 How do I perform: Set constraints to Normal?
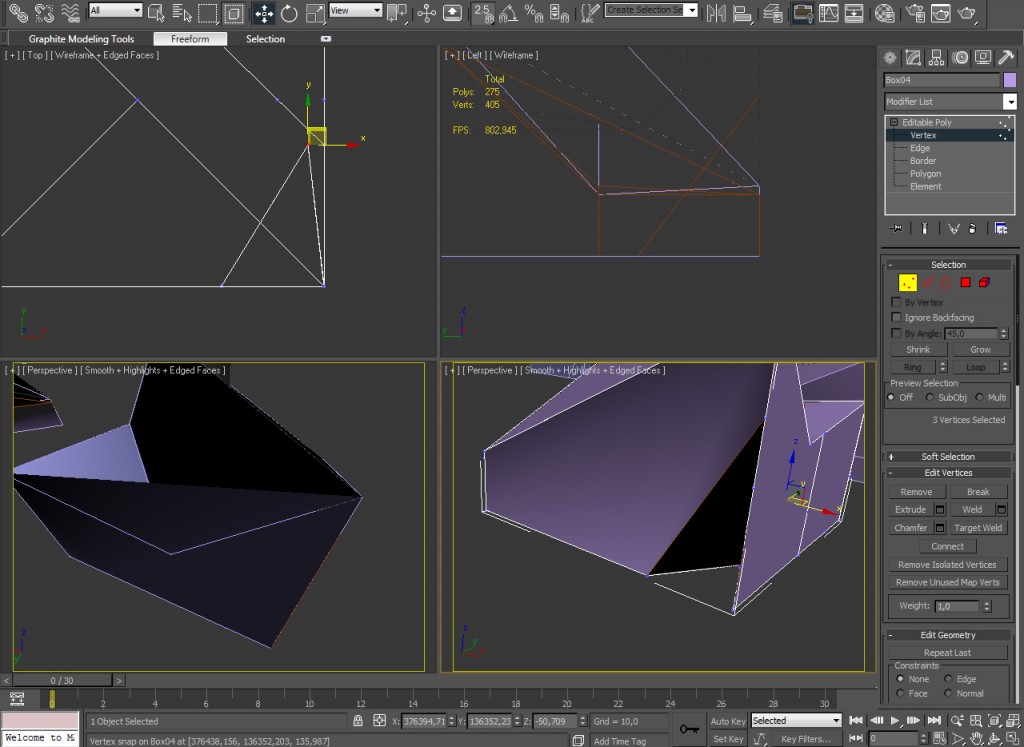point(948,693)
